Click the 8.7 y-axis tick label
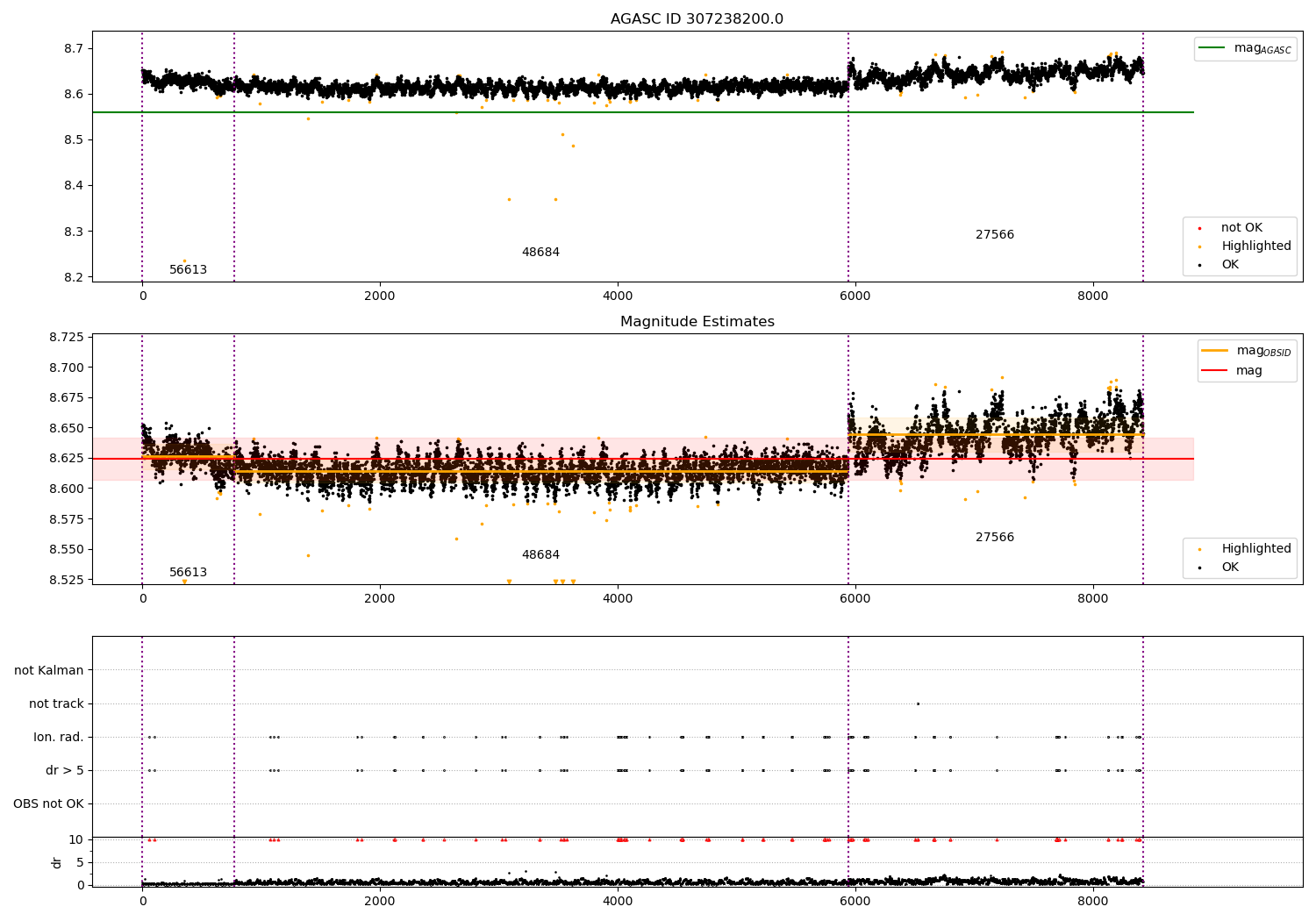The height and width of the screenshot is (921, 1316). coord(75,48)
